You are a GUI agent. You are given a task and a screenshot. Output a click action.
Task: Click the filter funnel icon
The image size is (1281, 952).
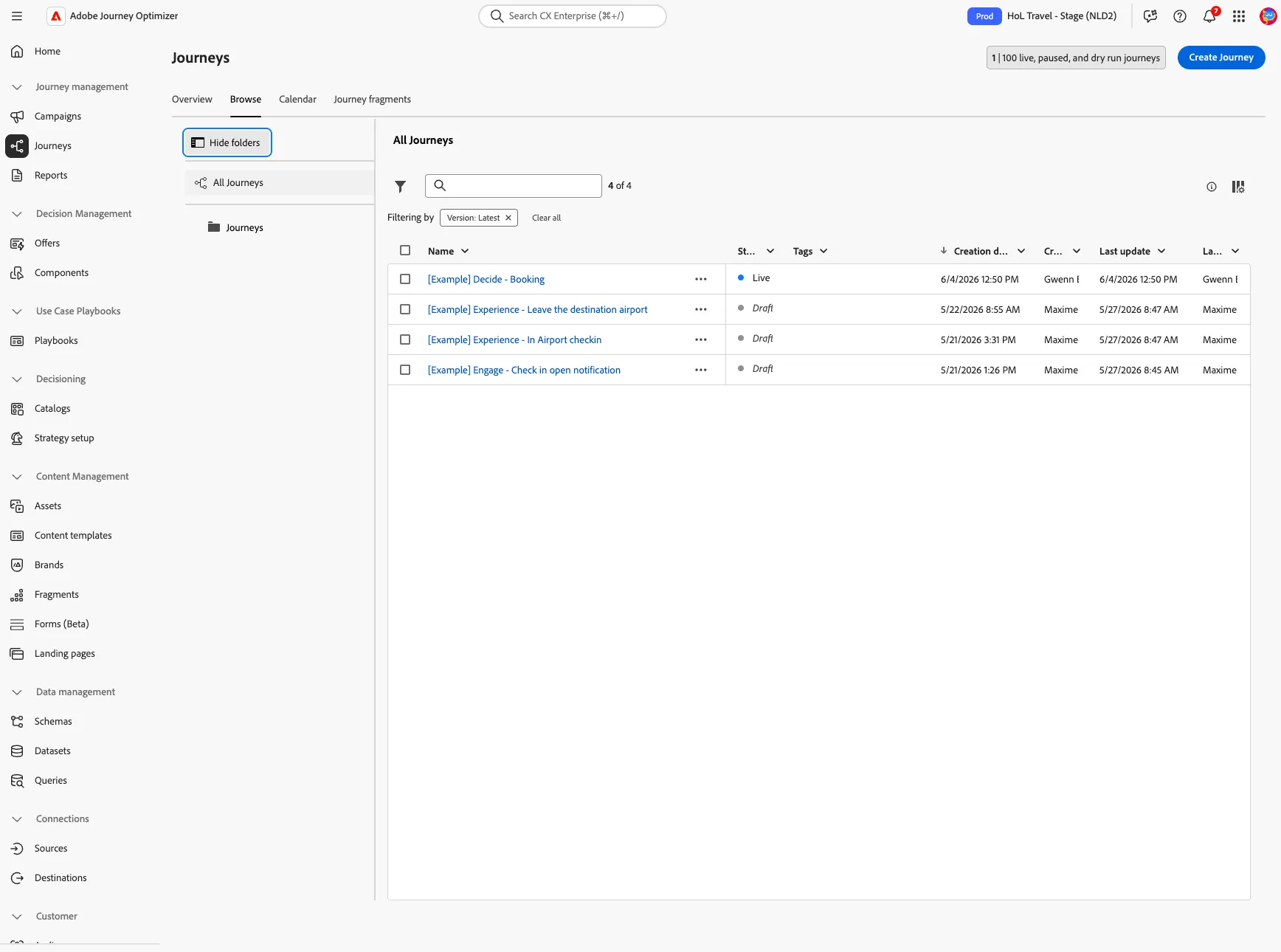pos(400,187)
